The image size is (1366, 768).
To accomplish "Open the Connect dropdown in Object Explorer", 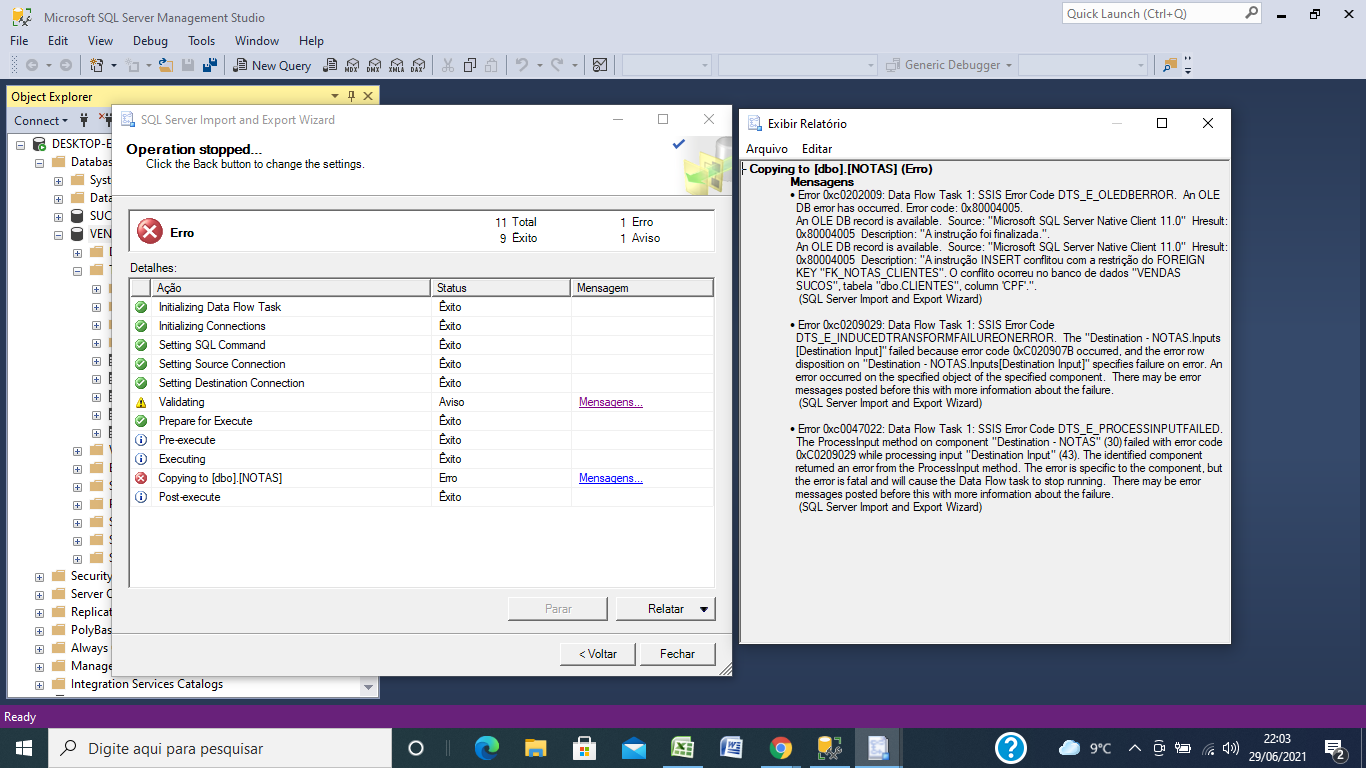I will [41, 120].
